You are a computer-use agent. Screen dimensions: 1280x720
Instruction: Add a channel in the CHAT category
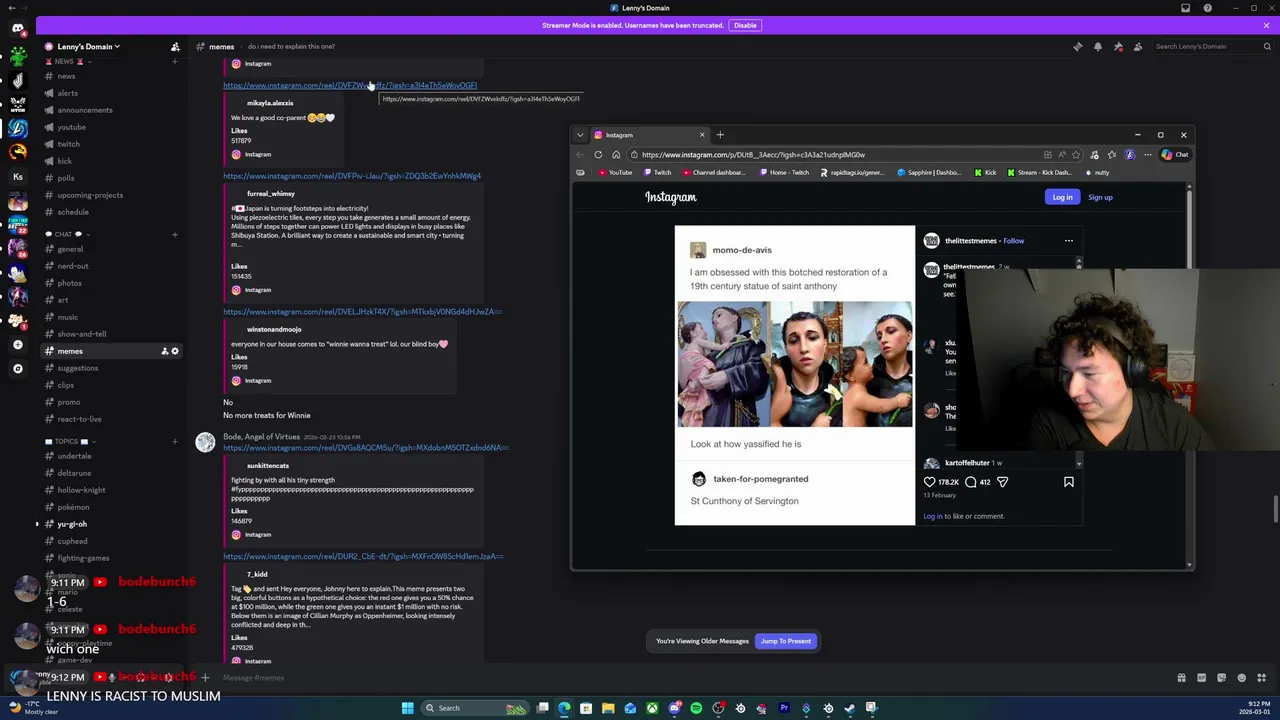[175, 234]
